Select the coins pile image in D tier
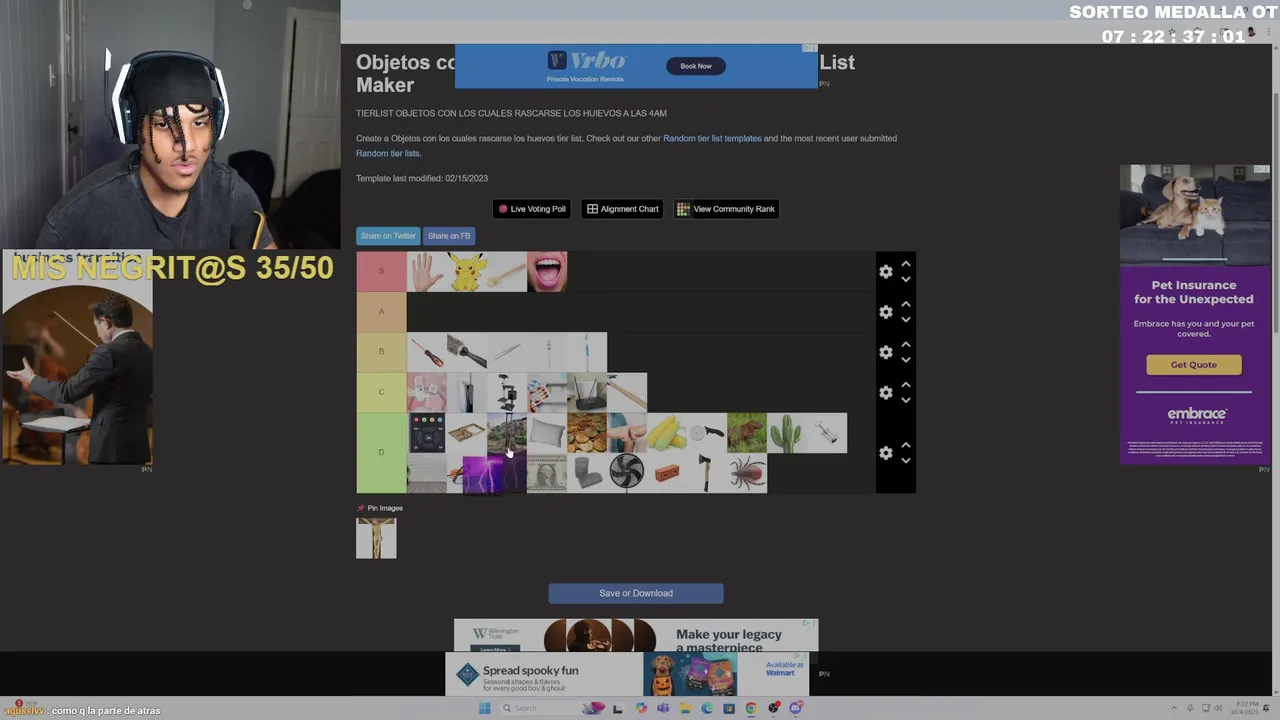 pos(587,433)
